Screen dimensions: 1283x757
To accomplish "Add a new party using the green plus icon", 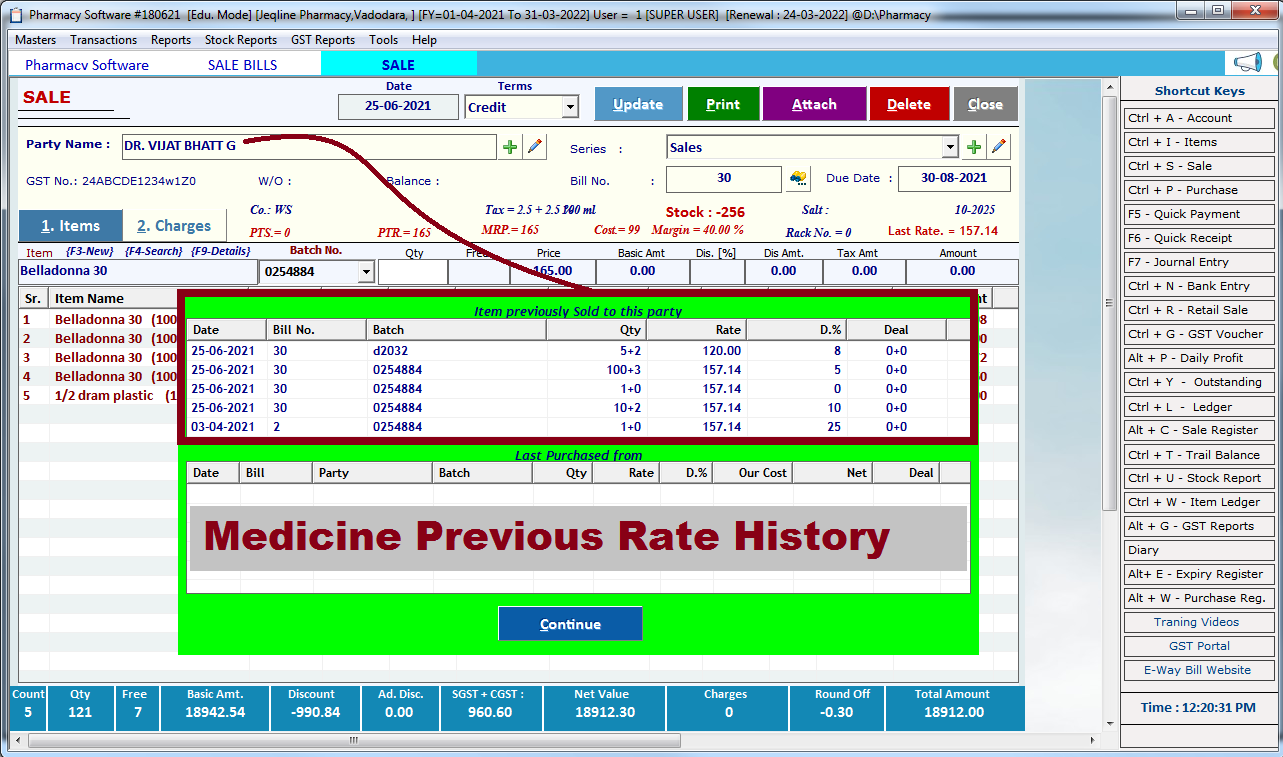I will click(x=511, y=146).
